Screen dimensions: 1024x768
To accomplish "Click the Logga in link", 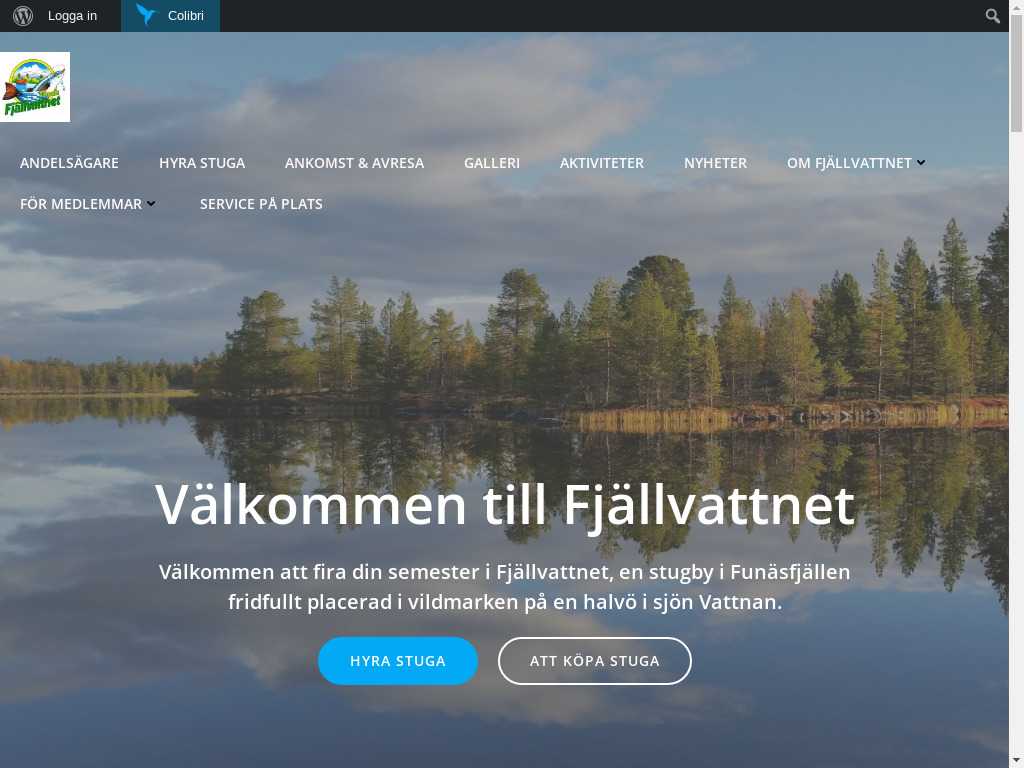I will [x=72, y=16].
